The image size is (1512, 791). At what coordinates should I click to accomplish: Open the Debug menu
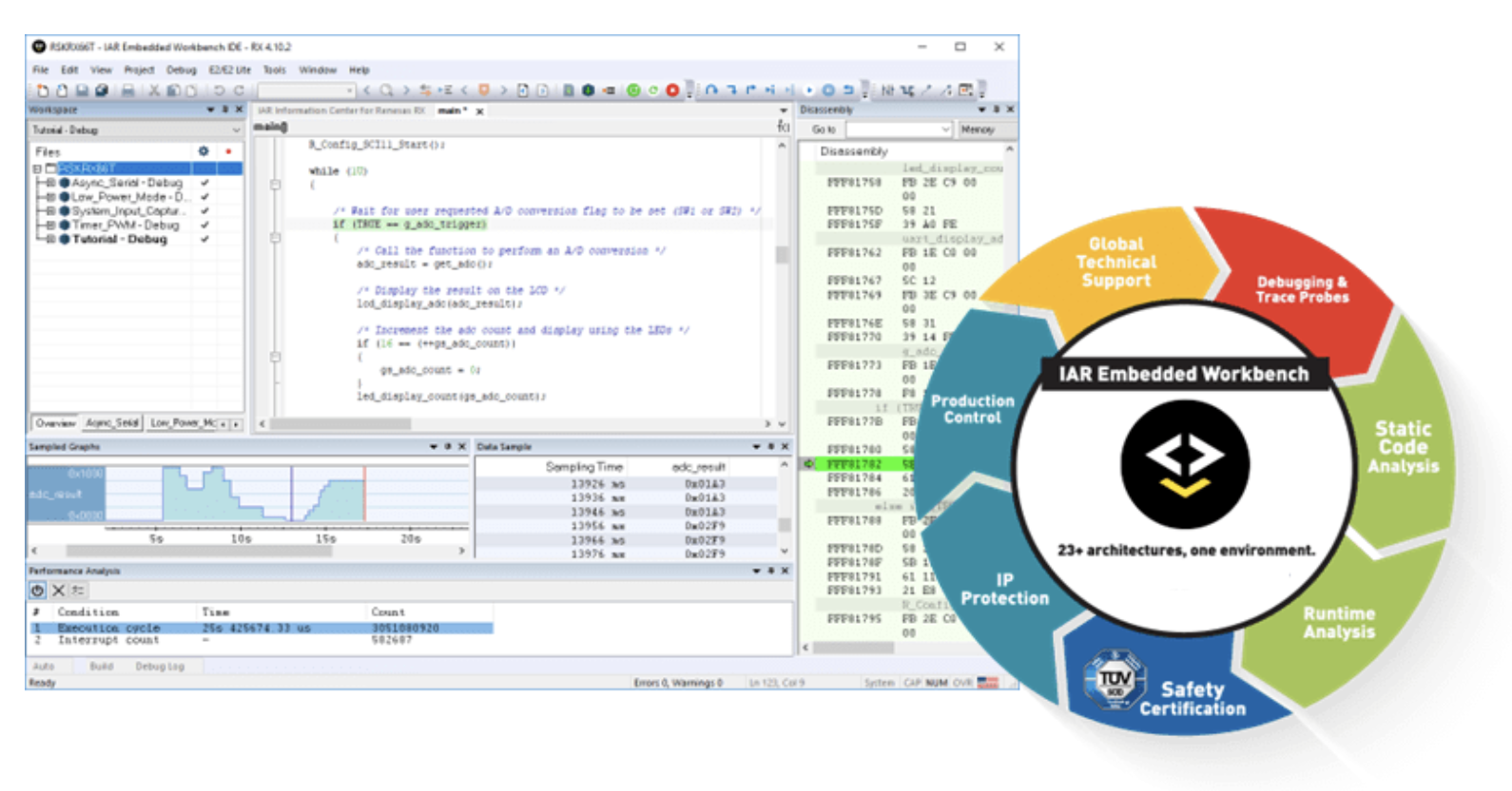pyautogui.click(x=181, y=69)
